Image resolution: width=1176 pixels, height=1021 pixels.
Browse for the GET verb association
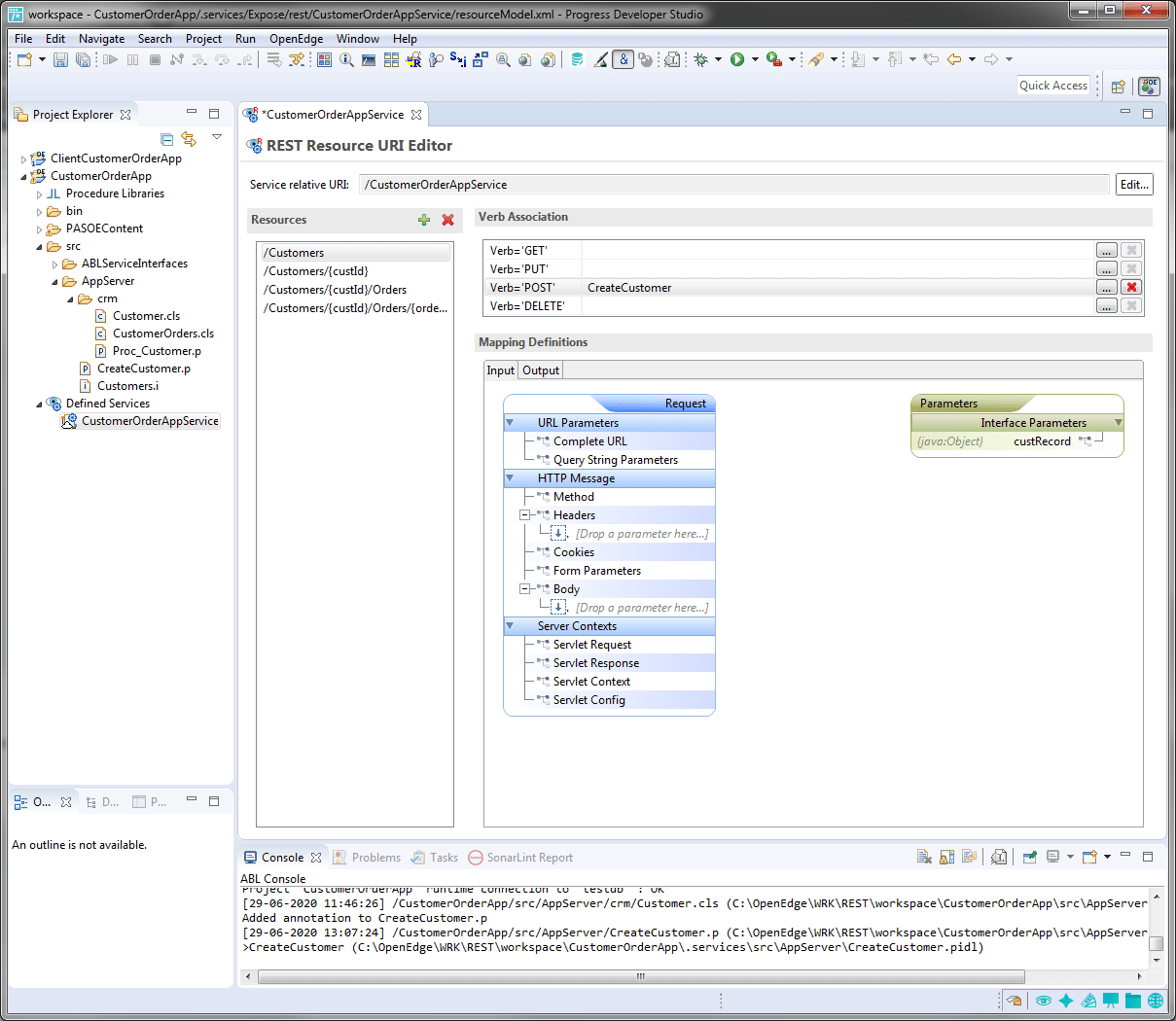(1107, 250)
